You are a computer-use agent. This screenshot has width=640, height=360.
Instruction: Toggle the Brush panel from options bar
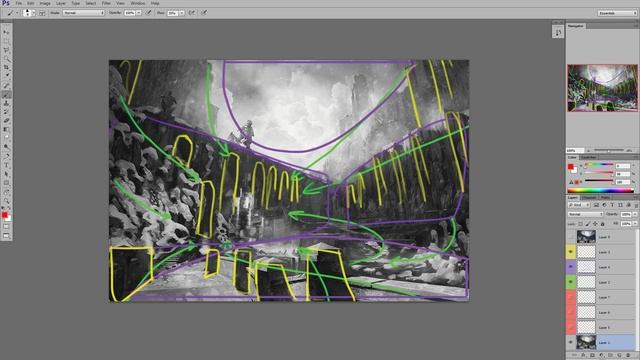click(x=42, y=13)
